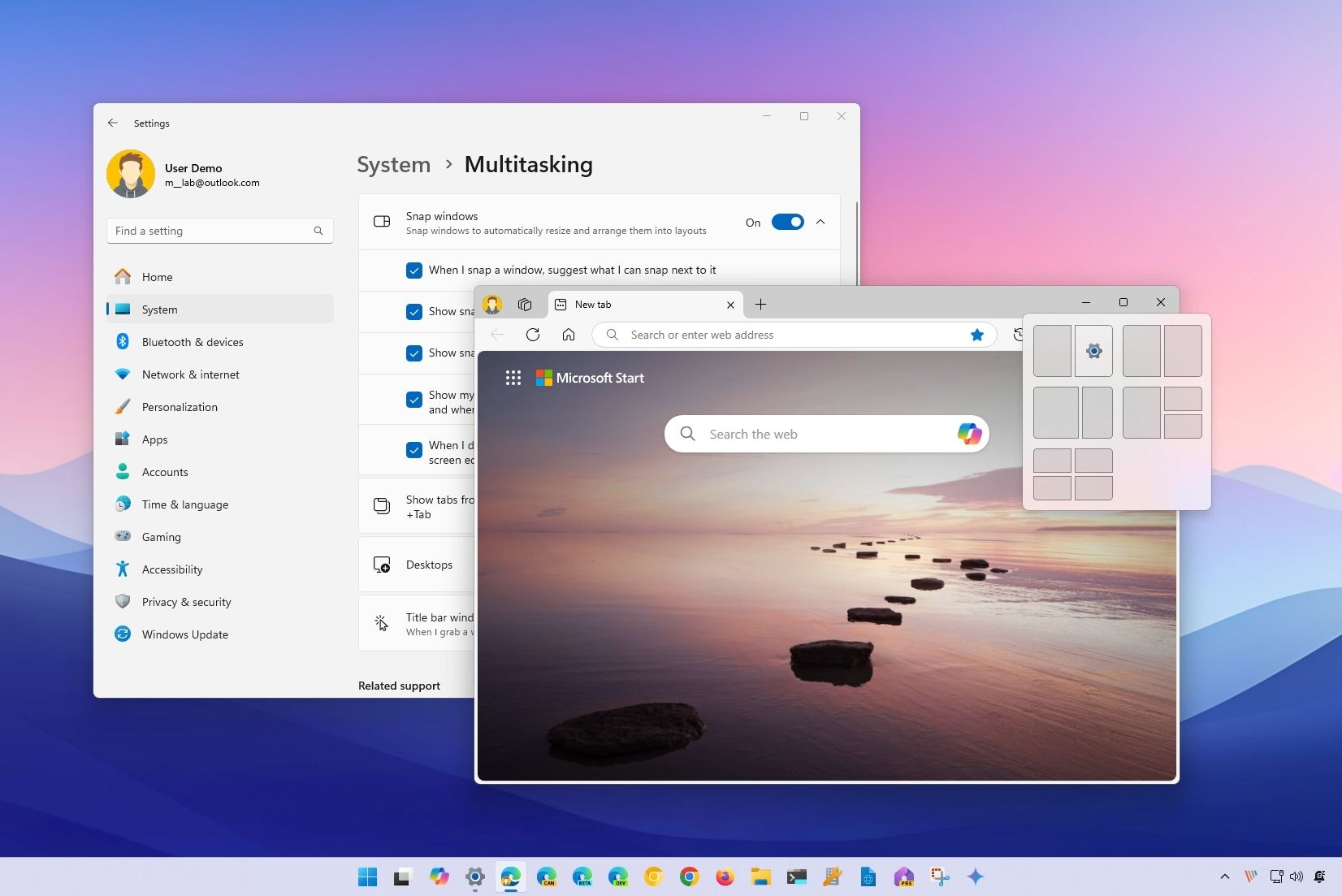Uncheck 'When I snap a window, suggest what I can snap next to it'
1342x896 pixels.
tap(413, 270)
